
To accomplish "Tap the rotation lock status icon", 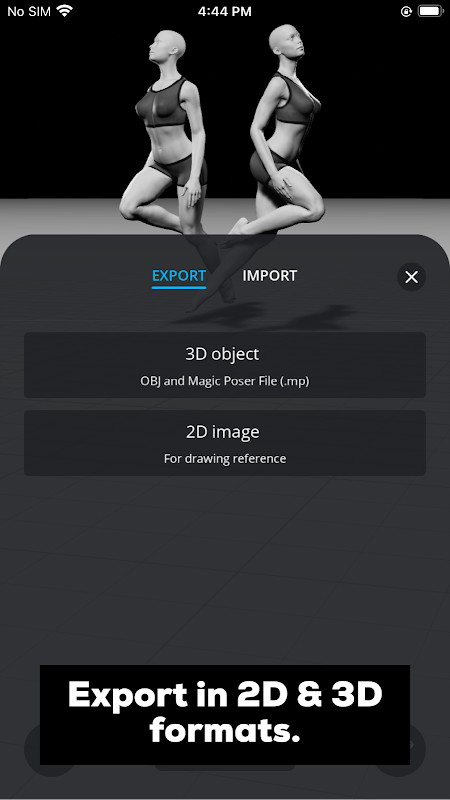I will coord(406,11).
